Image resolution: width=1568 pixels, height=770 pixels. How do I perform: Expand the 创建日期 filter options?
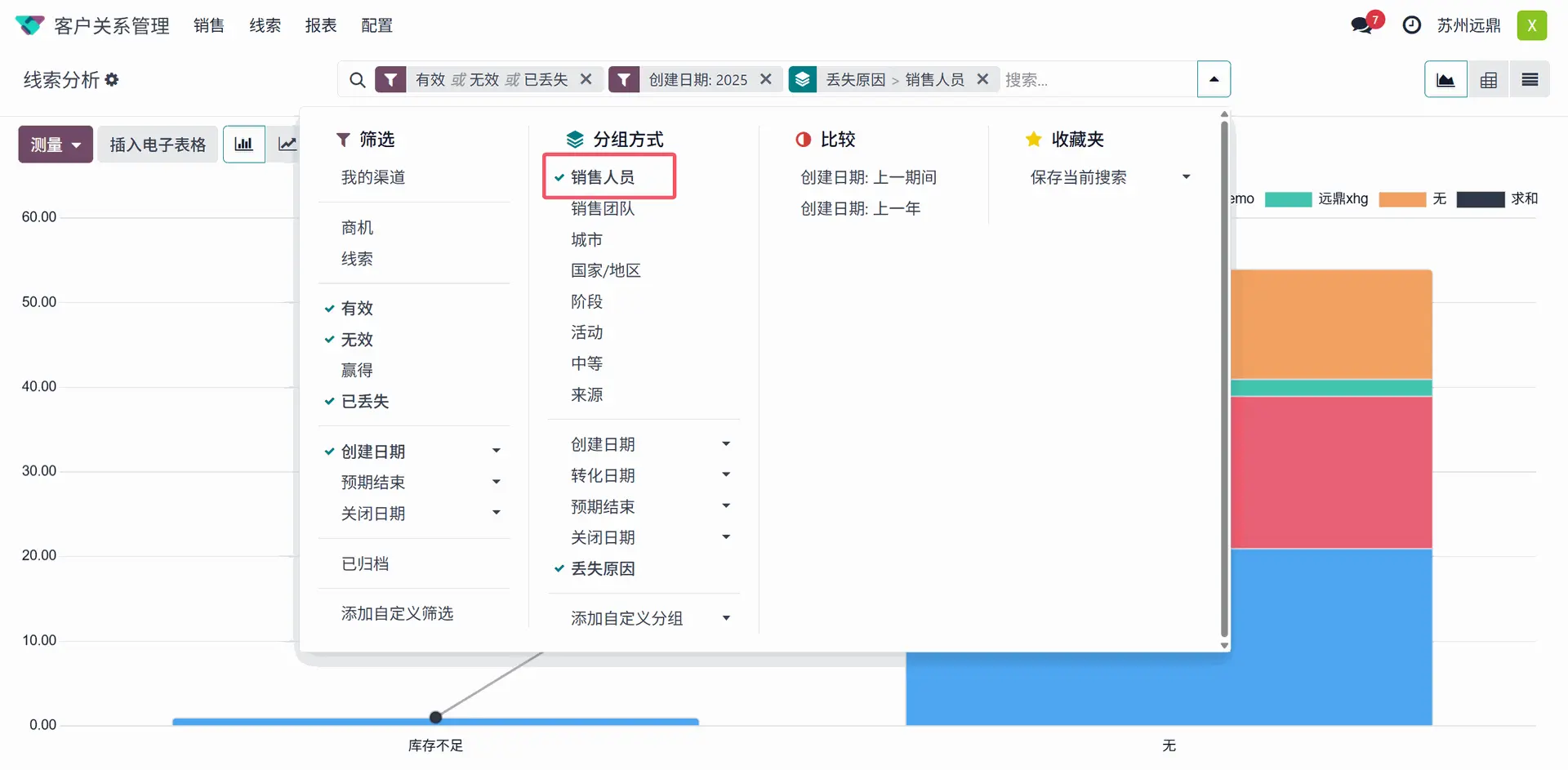coord(496,451)
